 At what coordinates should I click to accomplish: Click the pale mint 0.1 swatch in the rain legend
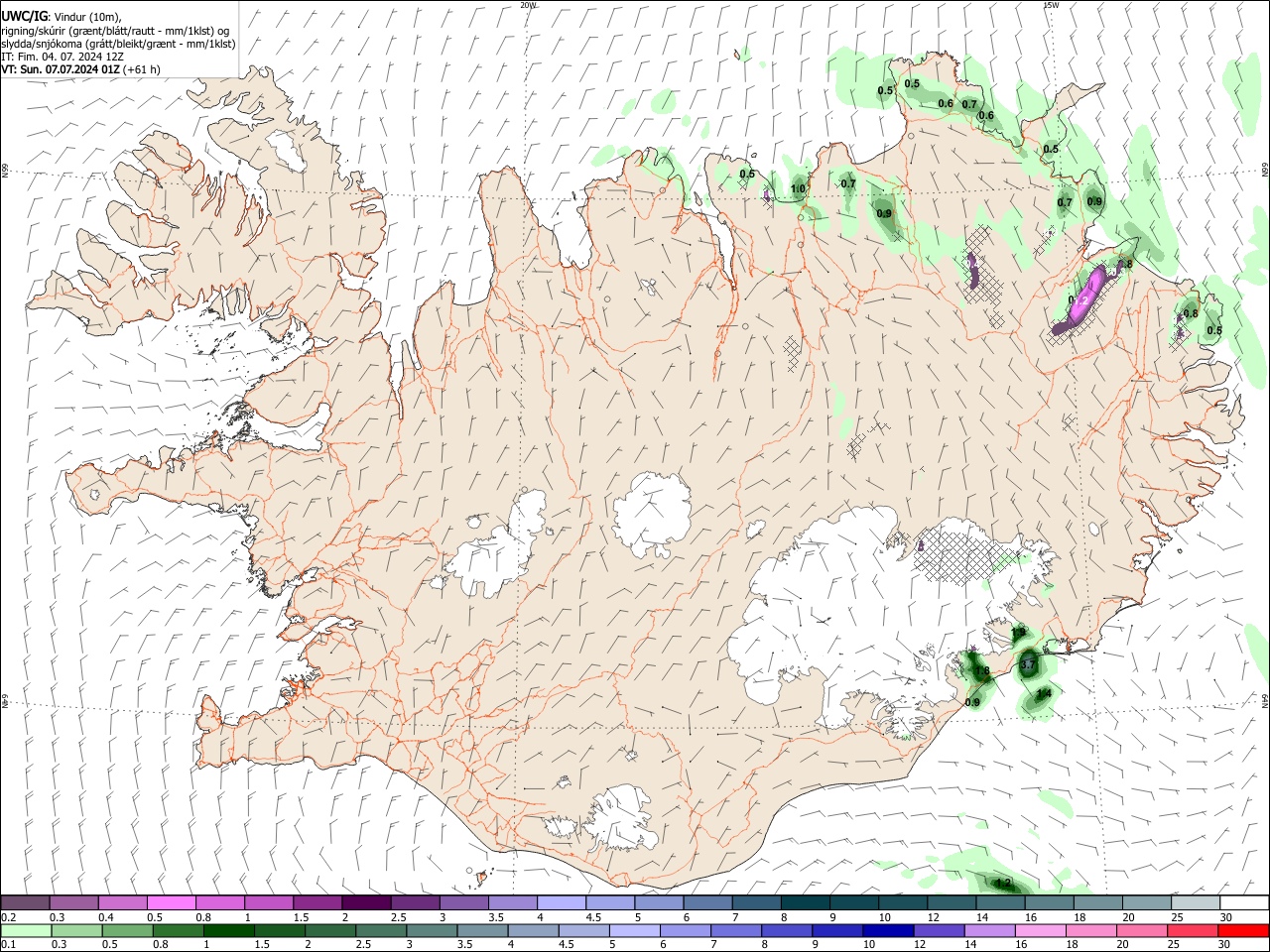[x=26, y=930]
